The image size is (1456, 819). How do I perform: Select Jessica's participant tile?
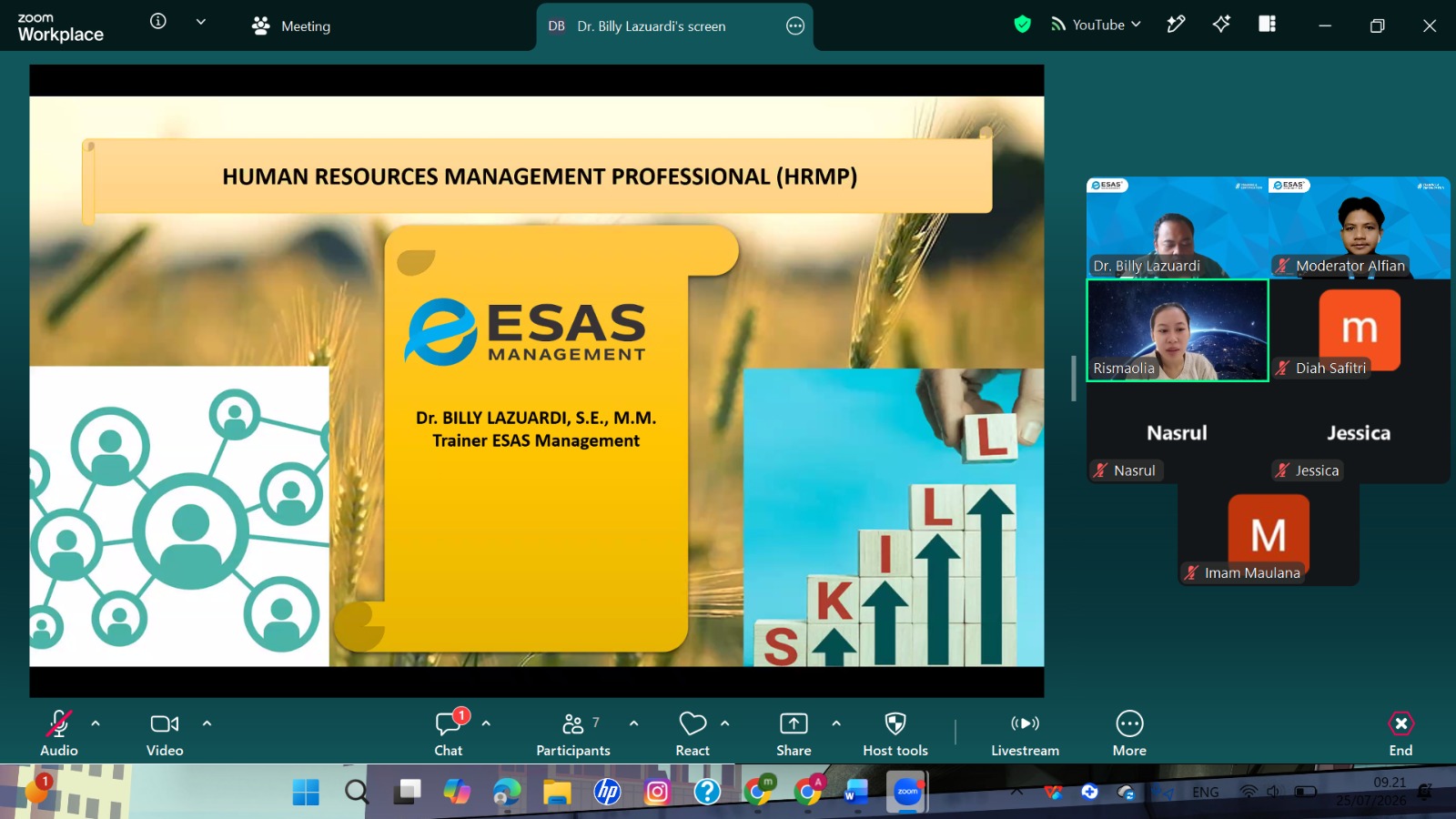pyautogui.click(x=1360, y=432)
